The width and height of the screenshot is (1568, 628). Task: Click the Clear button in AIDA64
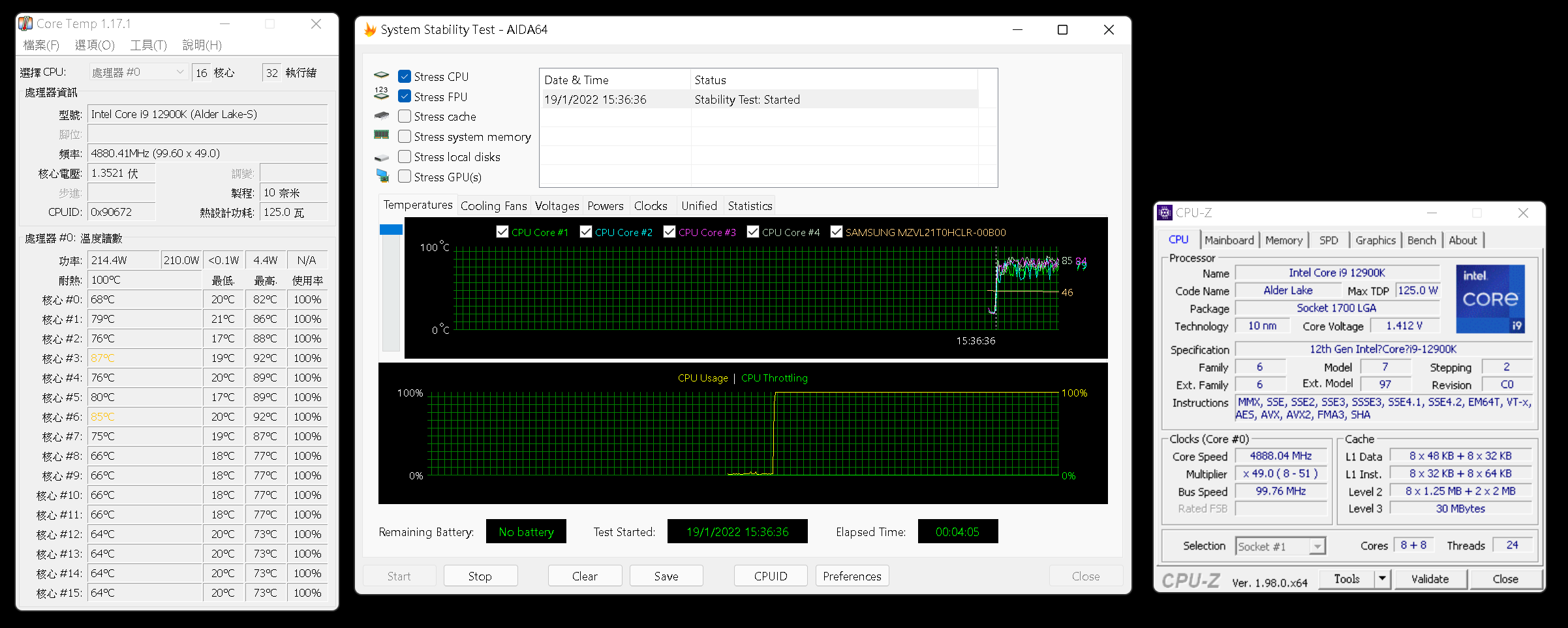pos(585,576)
